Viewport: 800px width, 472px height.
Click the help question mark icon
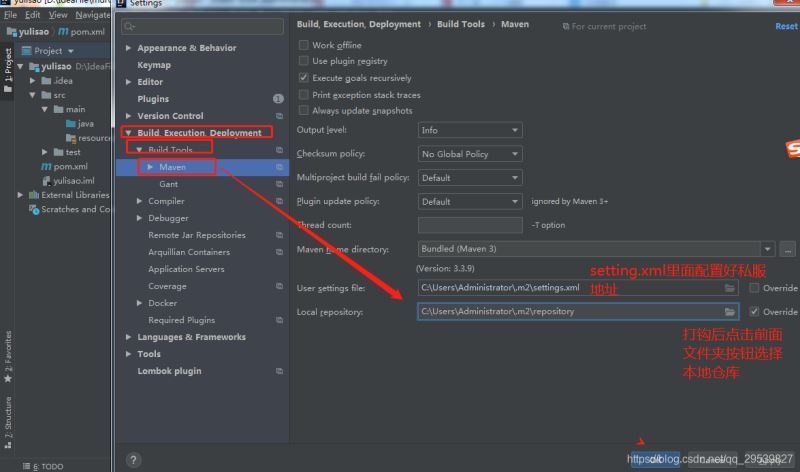click(x=133, y=460)
